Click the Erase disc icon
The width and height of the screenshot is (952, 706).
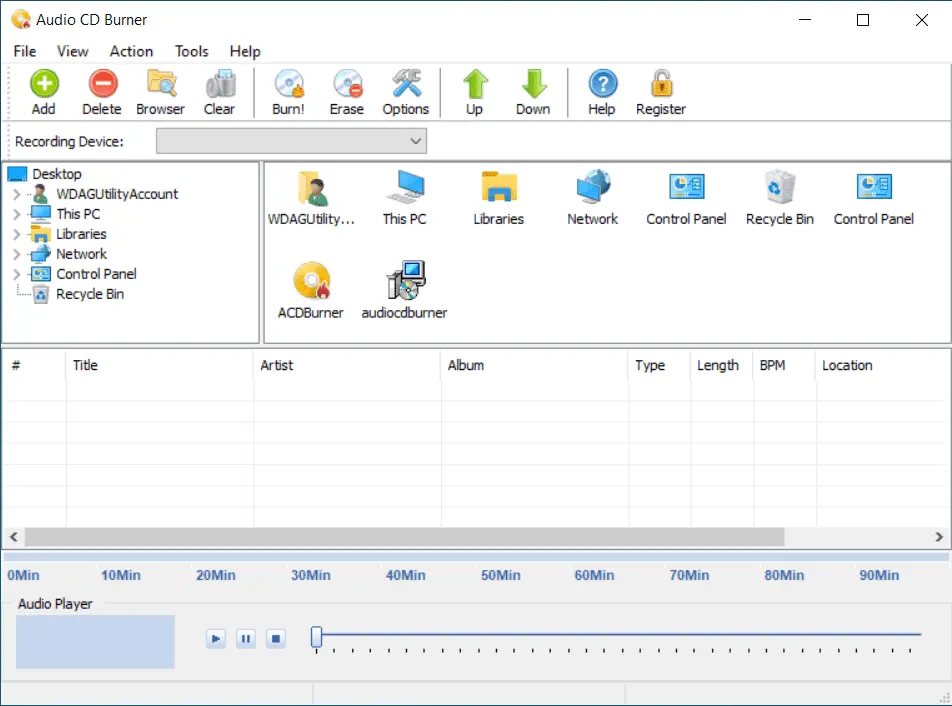[x=346, y=85]
